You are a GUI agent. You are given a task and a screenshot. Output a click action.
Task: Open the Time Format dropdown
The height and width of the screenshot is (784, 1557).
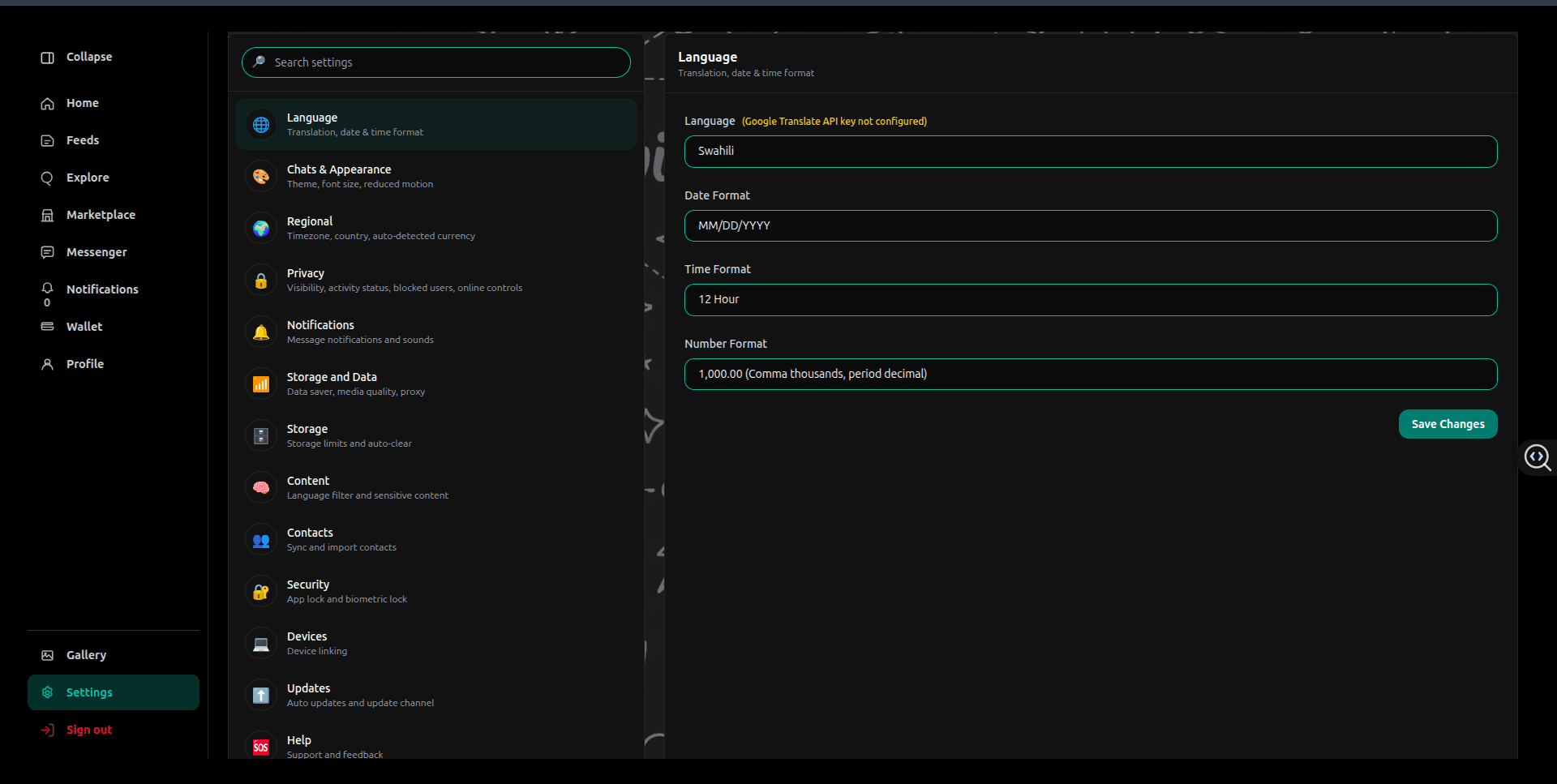click(x=1091, y=300)
